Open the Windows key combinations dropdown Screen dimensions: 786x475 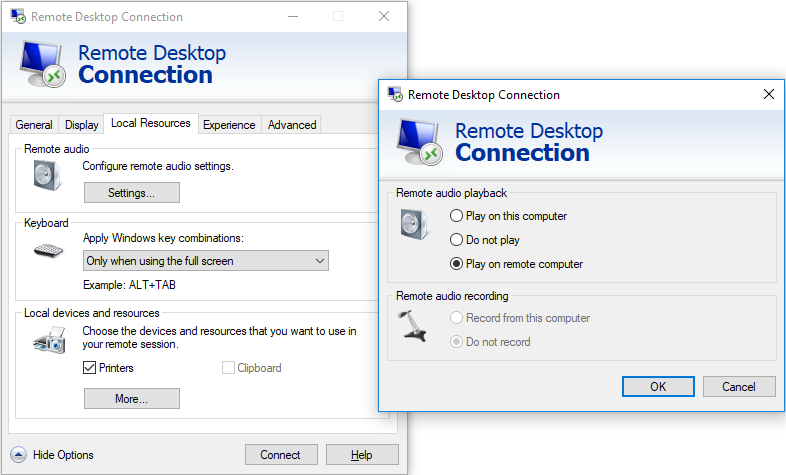[x=206, y=261]
